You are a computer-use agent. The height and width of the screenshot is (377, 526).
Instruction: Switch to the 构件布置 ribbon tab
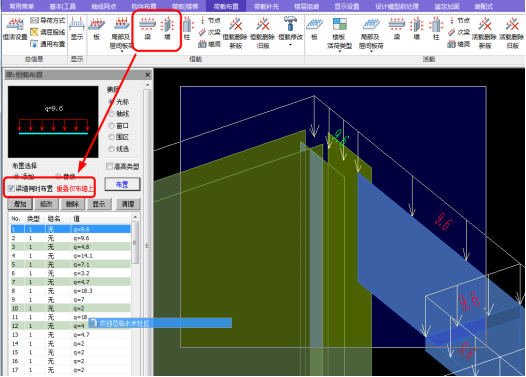point(144,6)
